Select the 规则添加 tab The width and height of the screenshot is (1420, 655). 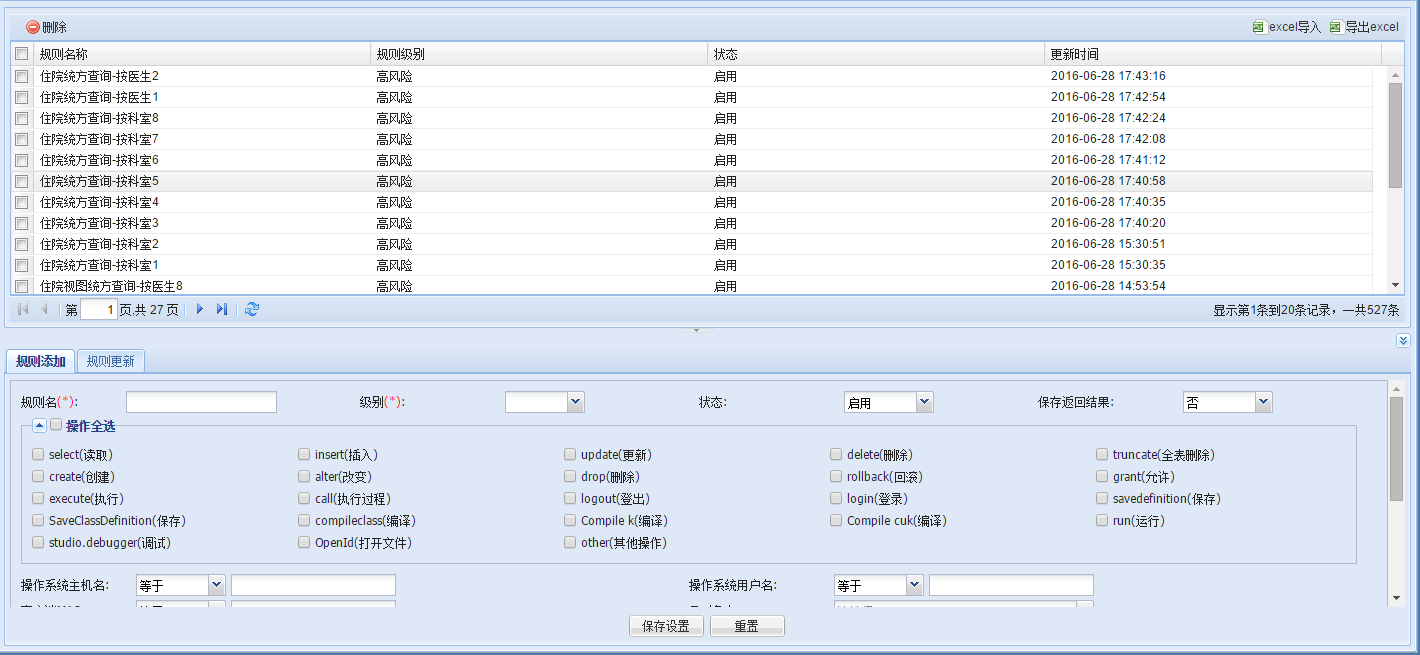(x=41, y=361)
